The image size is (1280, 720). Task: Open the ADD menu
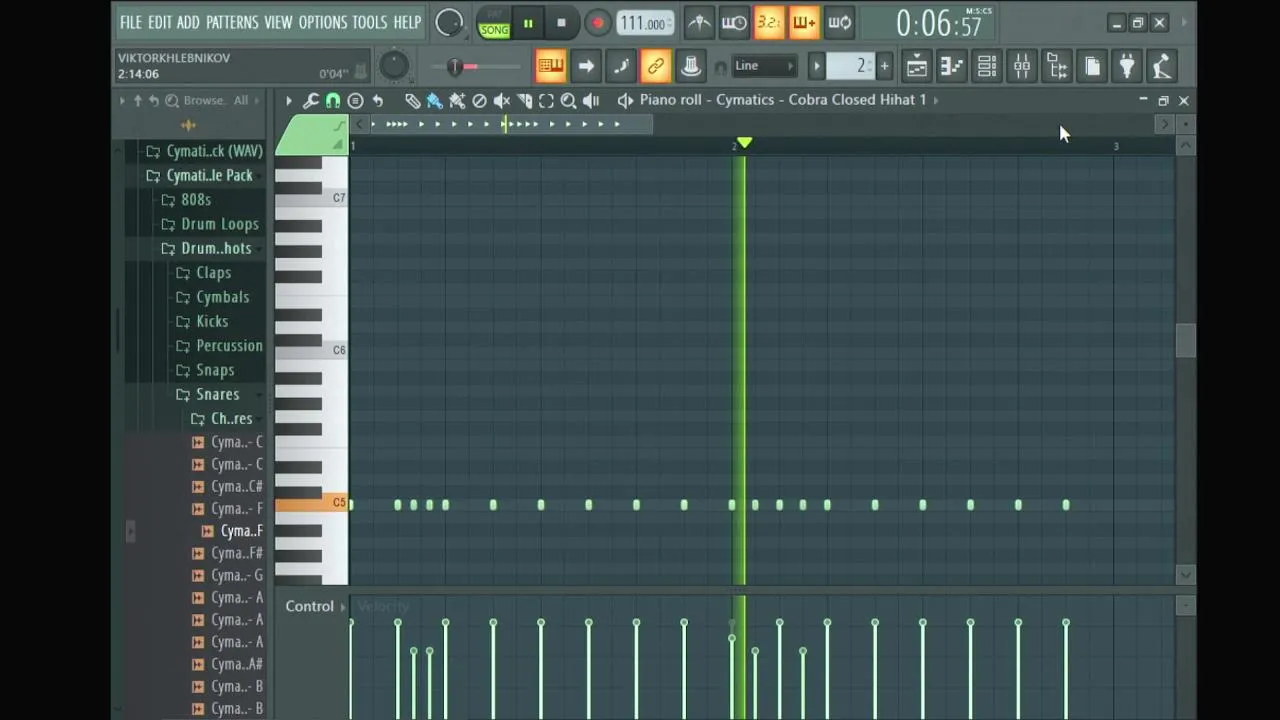coord(188,22)
